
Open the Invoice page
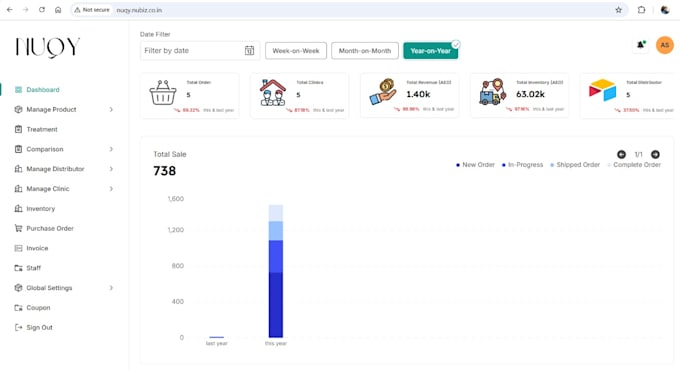pyautogui.click(x=37, y=248)
